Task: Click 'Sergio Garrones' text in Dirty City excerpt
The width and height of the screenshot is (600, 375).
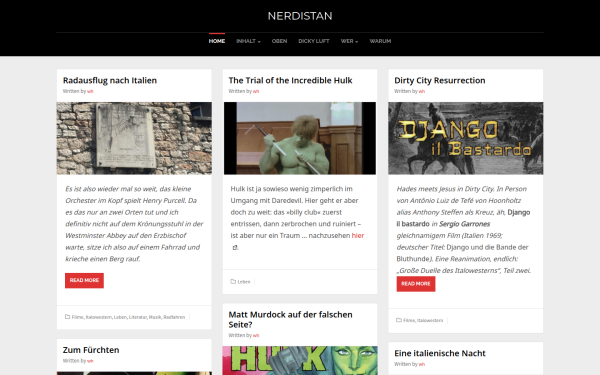Action: [x=465, y=224]
